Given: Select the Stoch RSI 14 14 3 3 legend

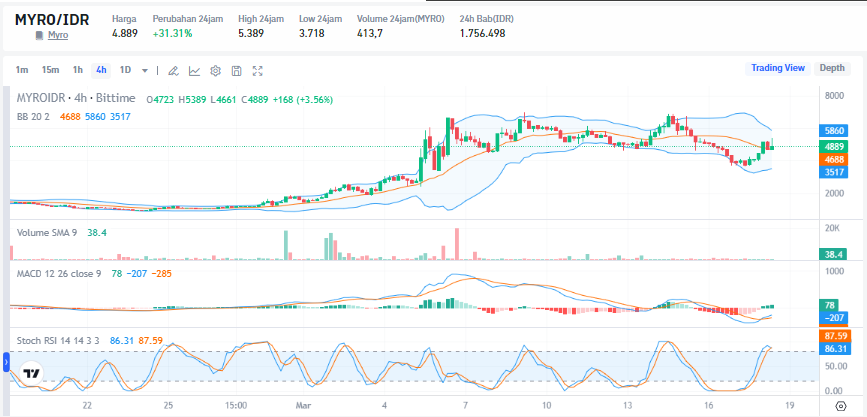Looking at the screenshot, I should (58, 340).
